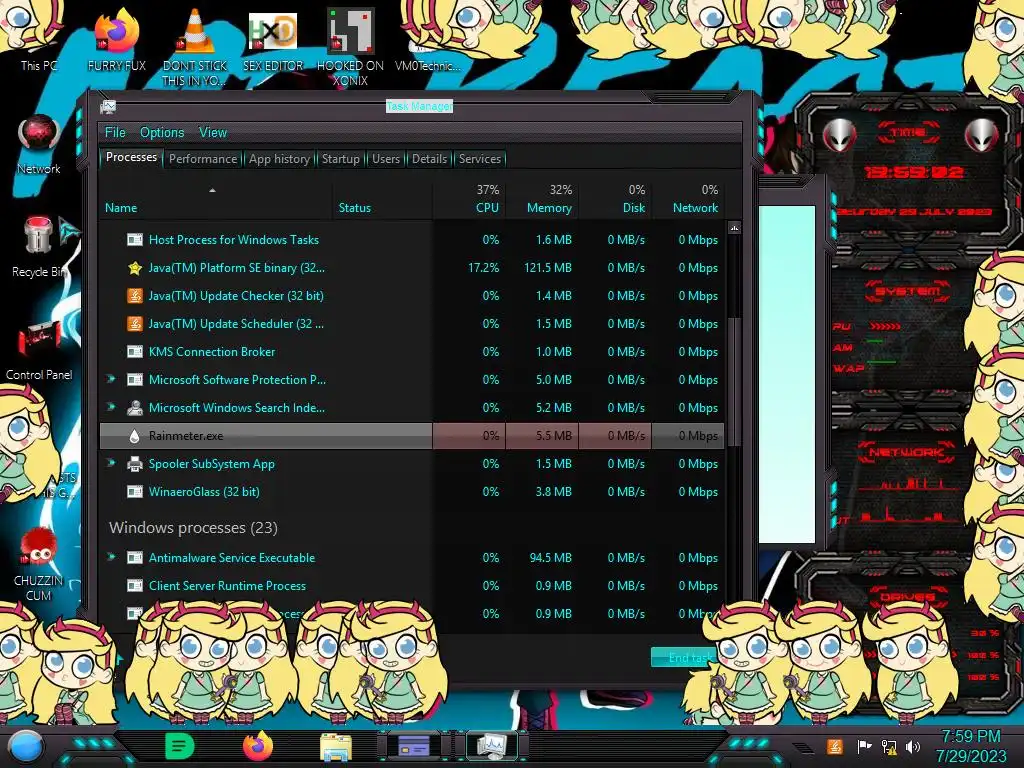
Task: Click the Java tray icon
Action: click(834, 746)
